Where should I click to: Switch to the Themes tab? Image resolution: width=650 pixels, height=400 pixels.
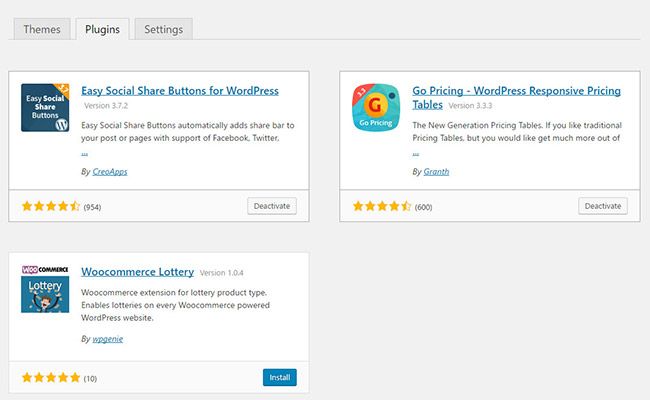41,29
